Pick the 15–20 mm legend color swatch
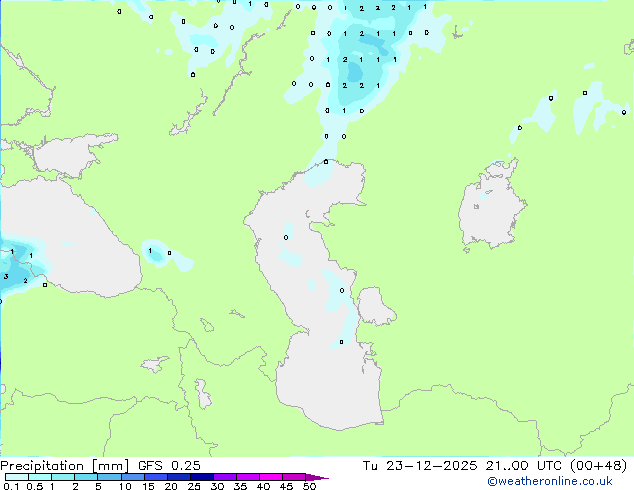Image resolution: width=634 pixels, height=490 pixels. click(155, 477)
